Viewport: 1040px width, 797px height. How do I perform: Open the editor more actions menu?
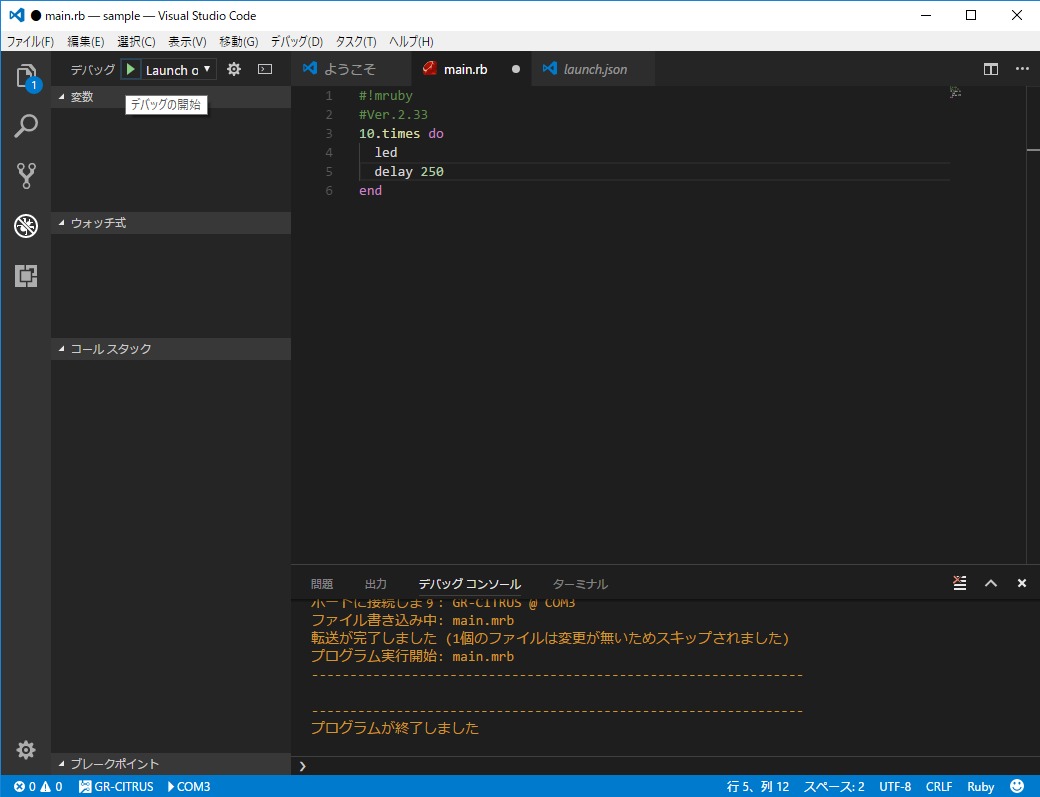coord(1022,69)
